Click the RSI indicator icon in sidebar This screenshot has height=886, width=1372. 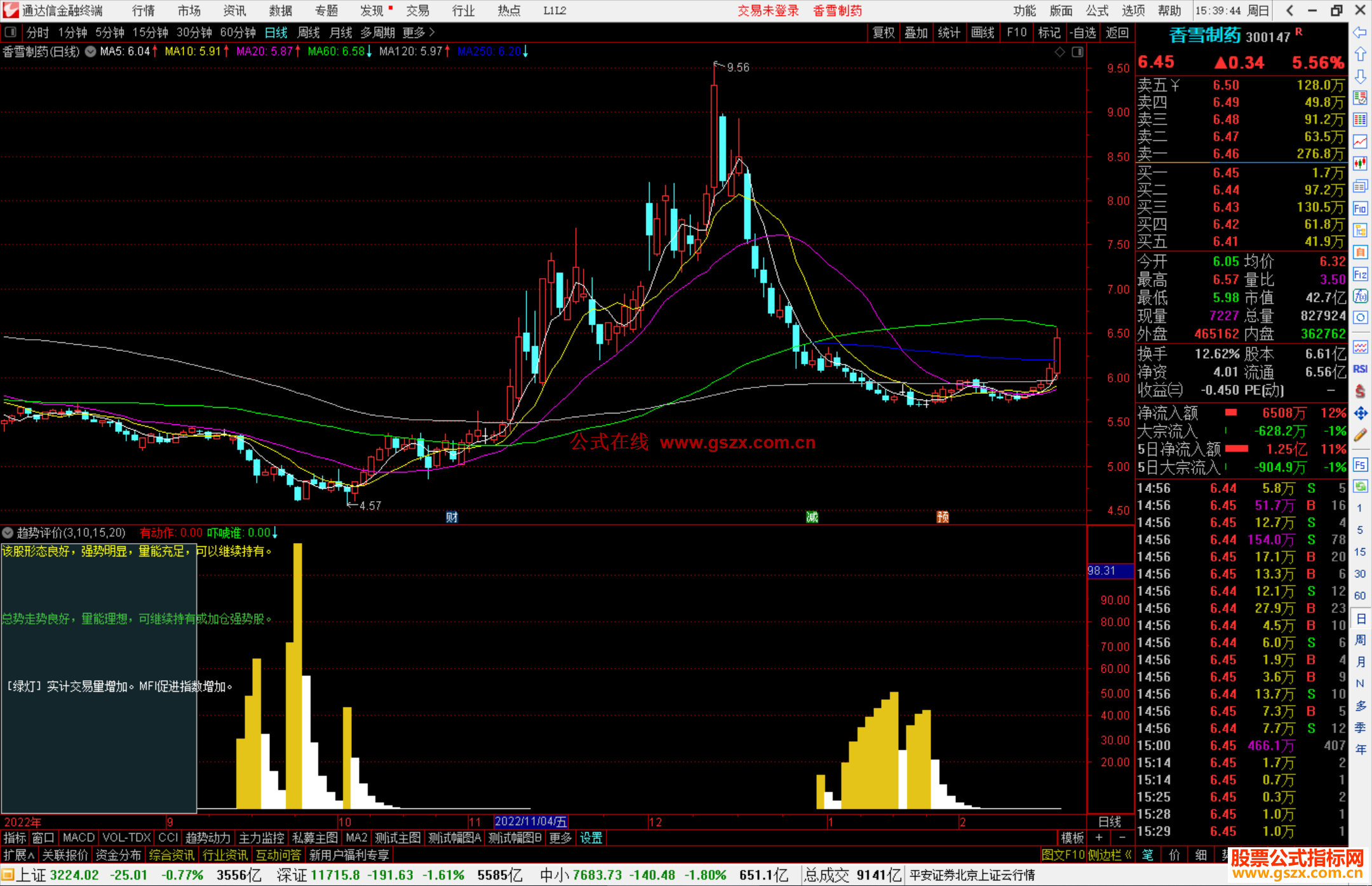click(x=1360, y=369)
